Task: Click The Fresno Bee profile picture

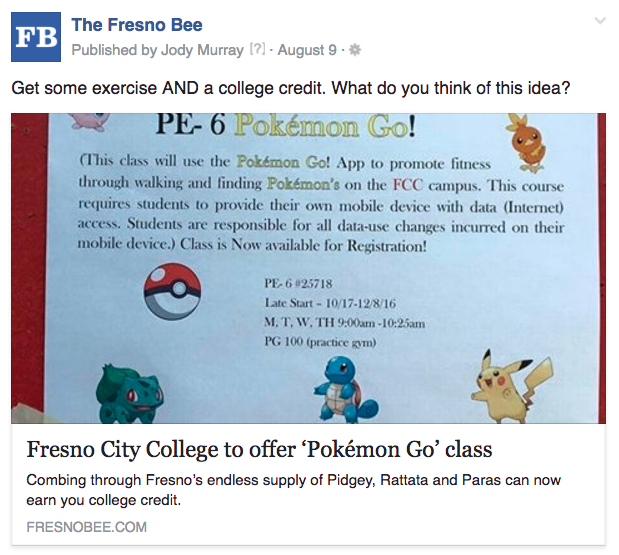Action: click(x=36, y=37)
